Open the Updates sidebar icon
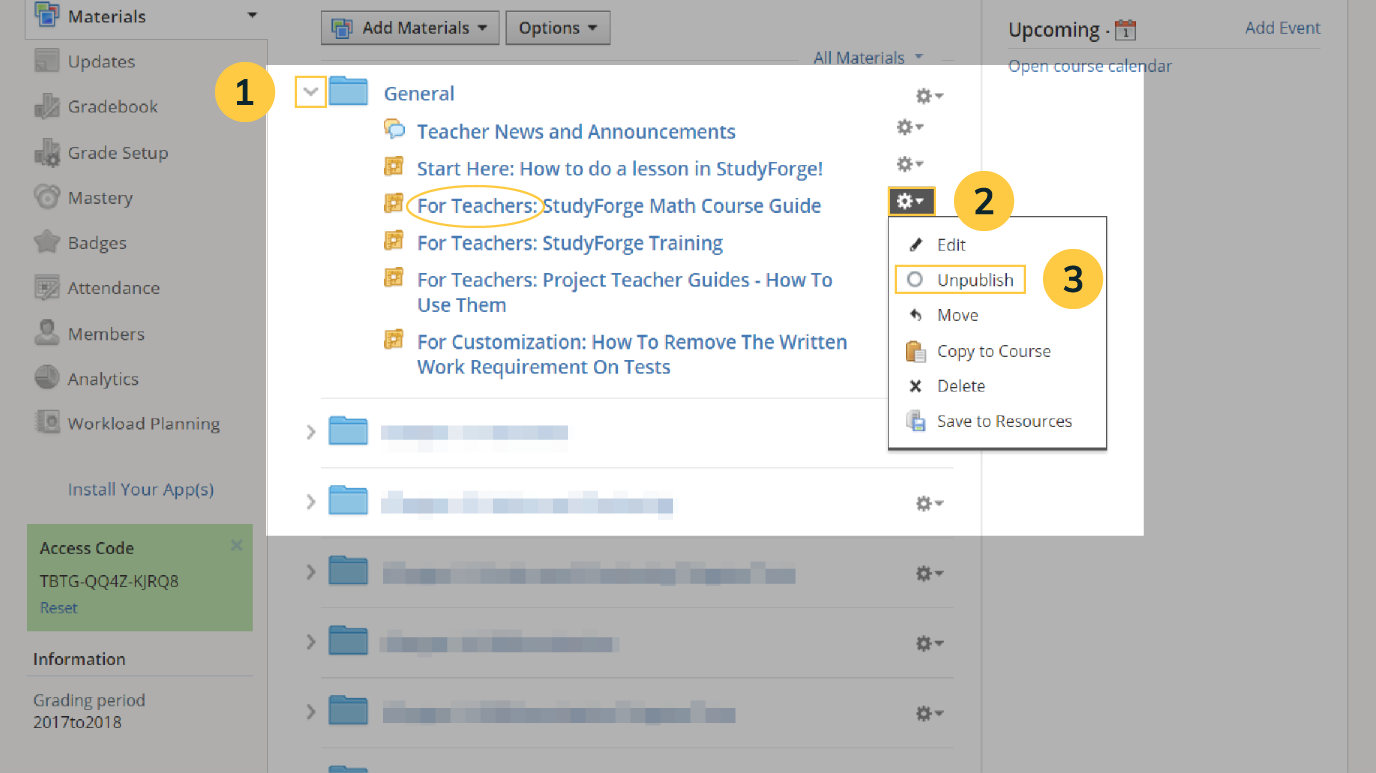This screenshot has width=1376, height=773. tap(47, 61)
